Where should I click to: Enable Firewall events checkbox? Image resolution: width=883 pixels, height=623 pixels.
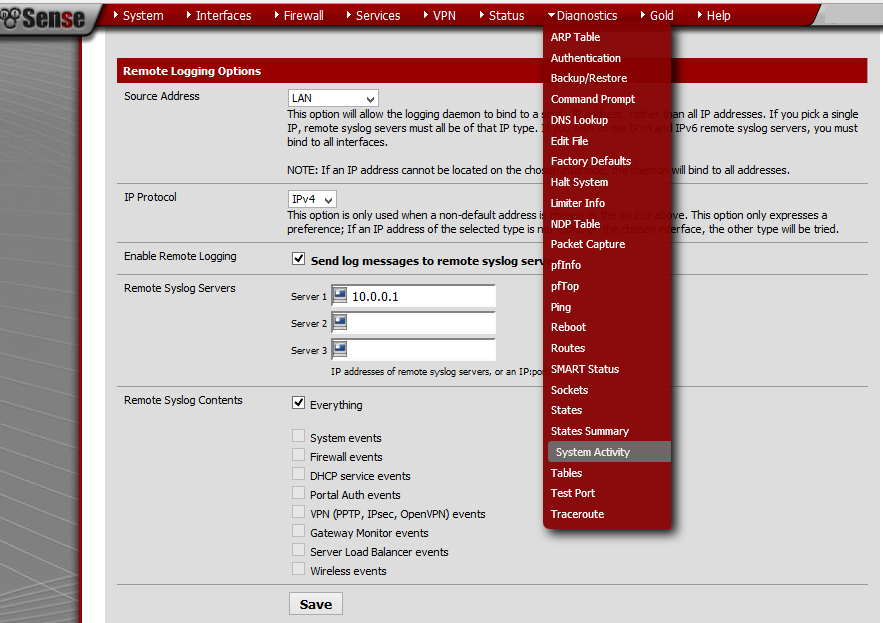298,455
